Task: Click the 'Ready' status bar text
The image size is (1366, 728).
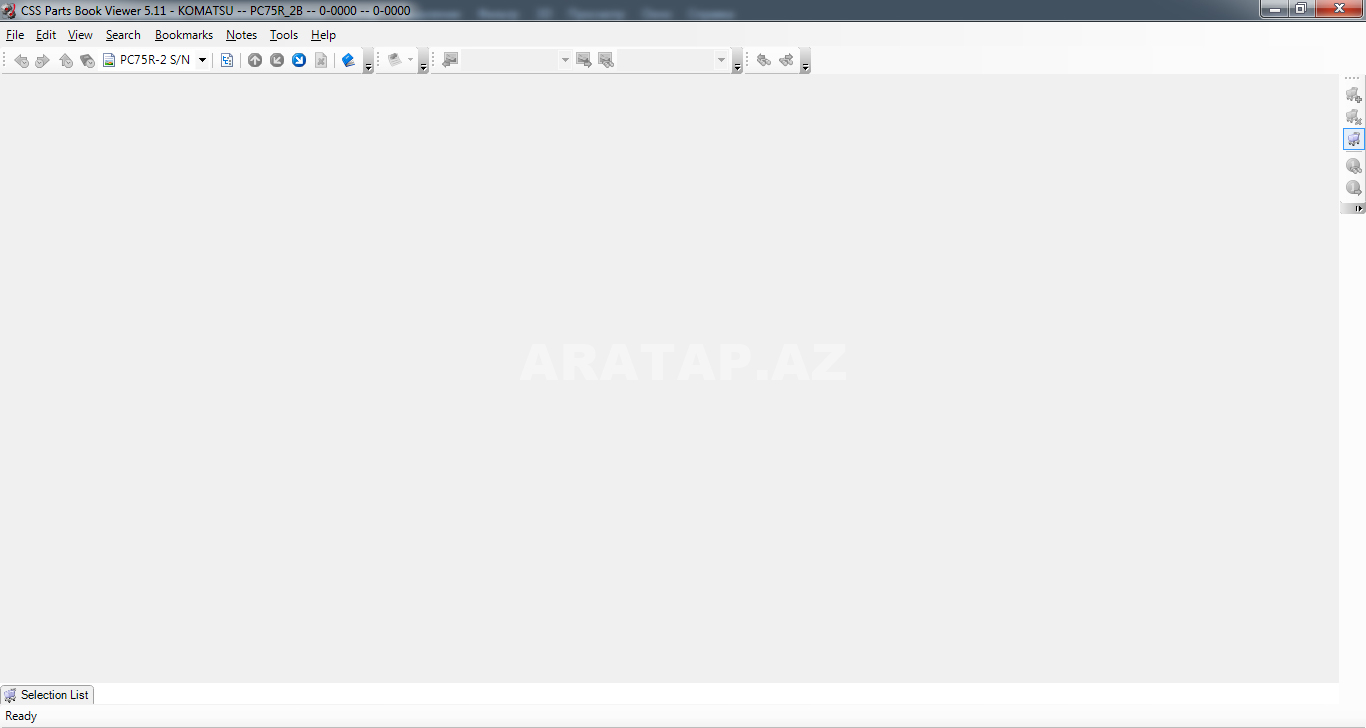Action: pos(21,716)
